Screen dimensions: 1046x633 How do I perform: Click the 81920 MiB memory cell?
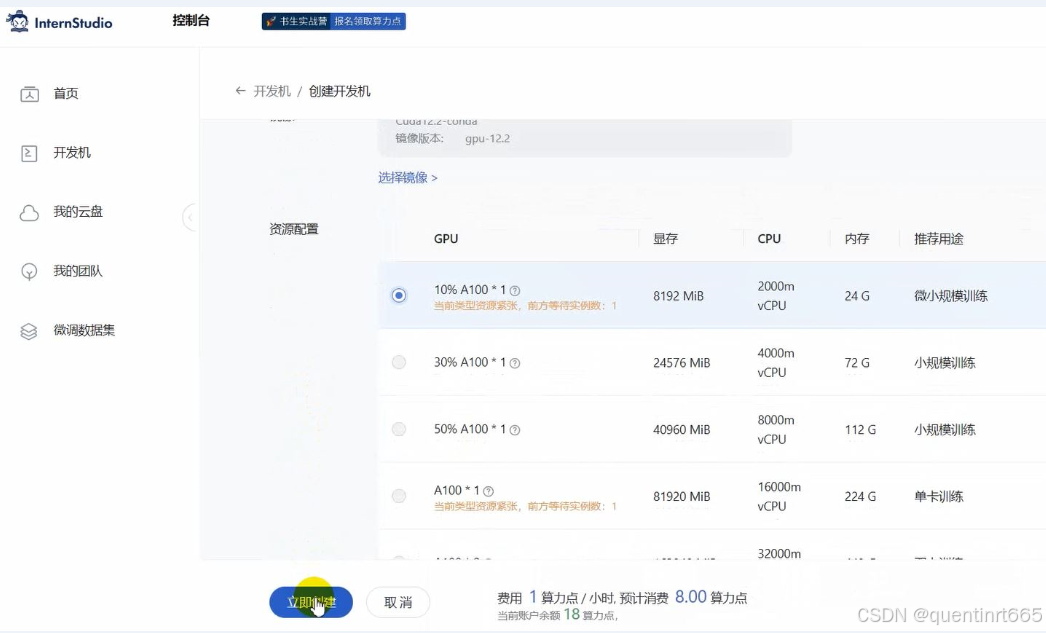pos(682,496)
